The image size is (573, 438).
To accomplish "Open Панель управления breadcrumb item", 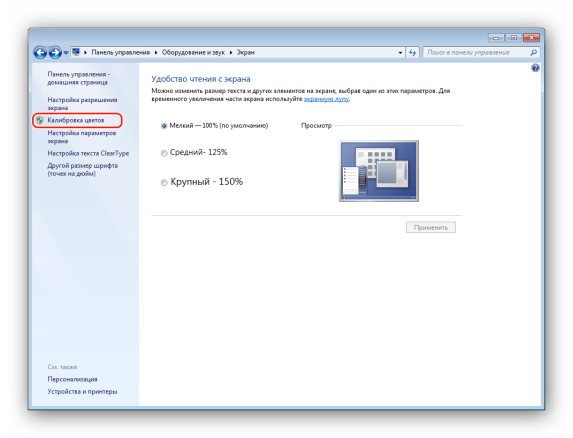I will coord(121,53).
